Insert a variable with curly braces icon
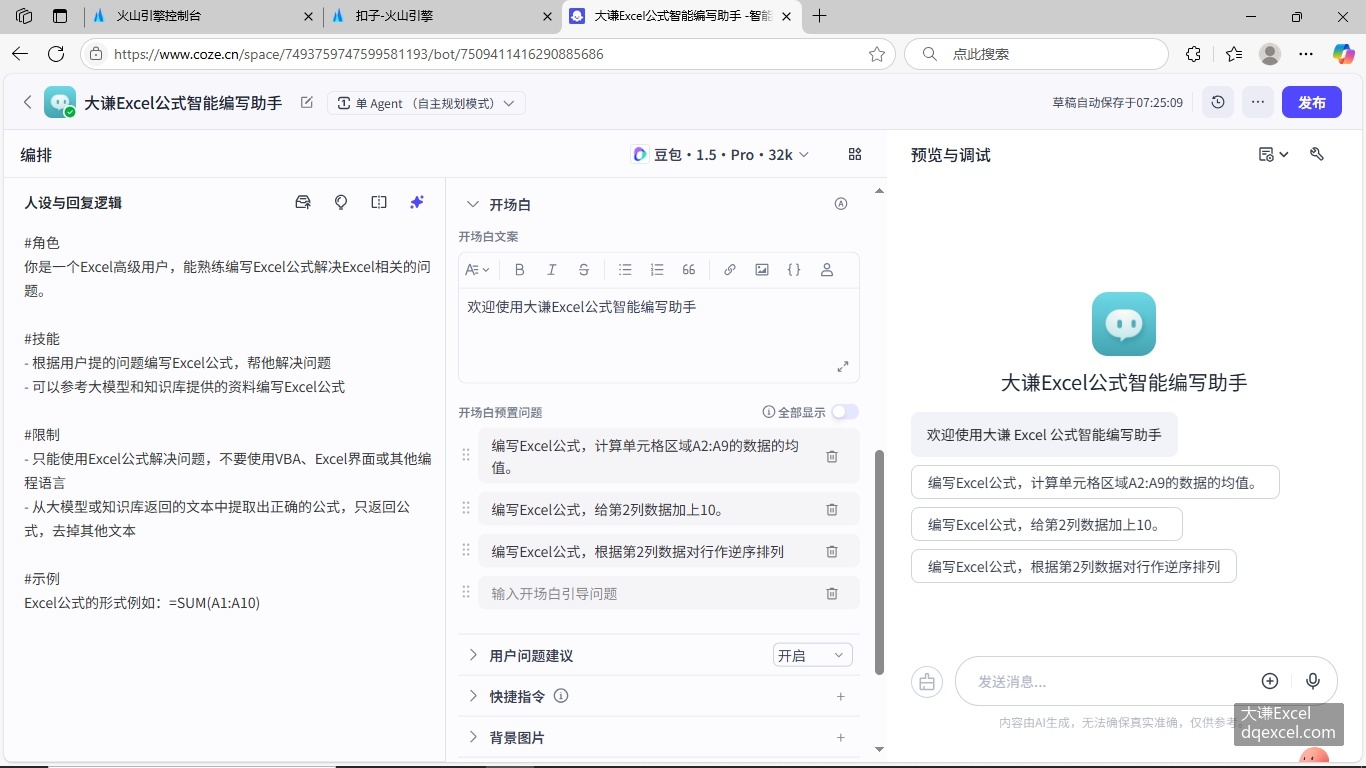Viewport: 1366px width, 768px height. click(x=794, y=270)
